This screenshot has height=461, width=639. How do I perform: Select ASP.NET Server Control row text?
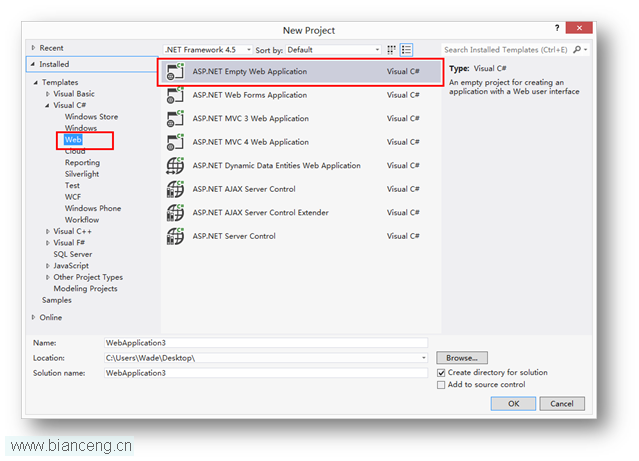(234, 236)
